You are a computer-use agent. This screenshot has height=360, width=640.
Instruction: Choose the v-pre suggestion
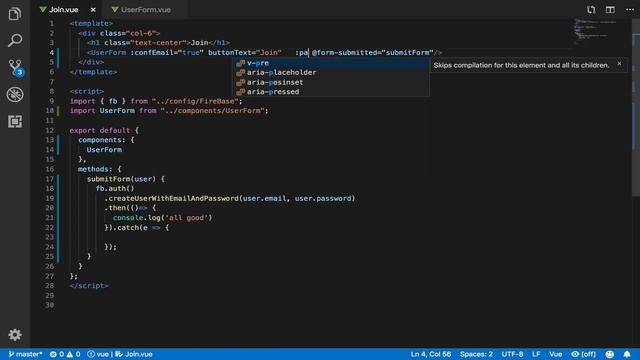(x=331, y=63)
